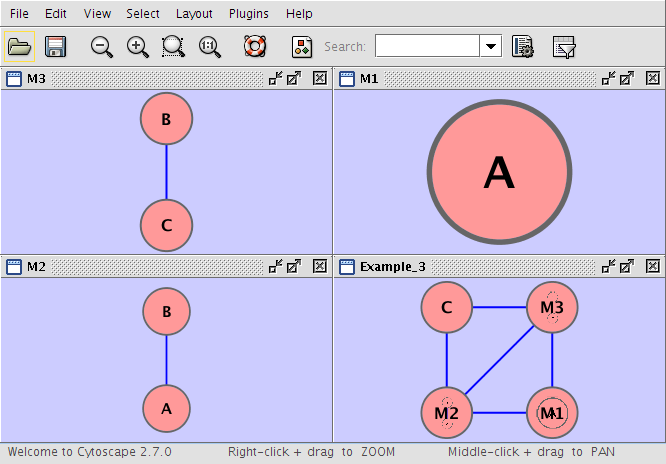Click the search configuration icon
666x464 pixels.
click(x=522, y=47)
